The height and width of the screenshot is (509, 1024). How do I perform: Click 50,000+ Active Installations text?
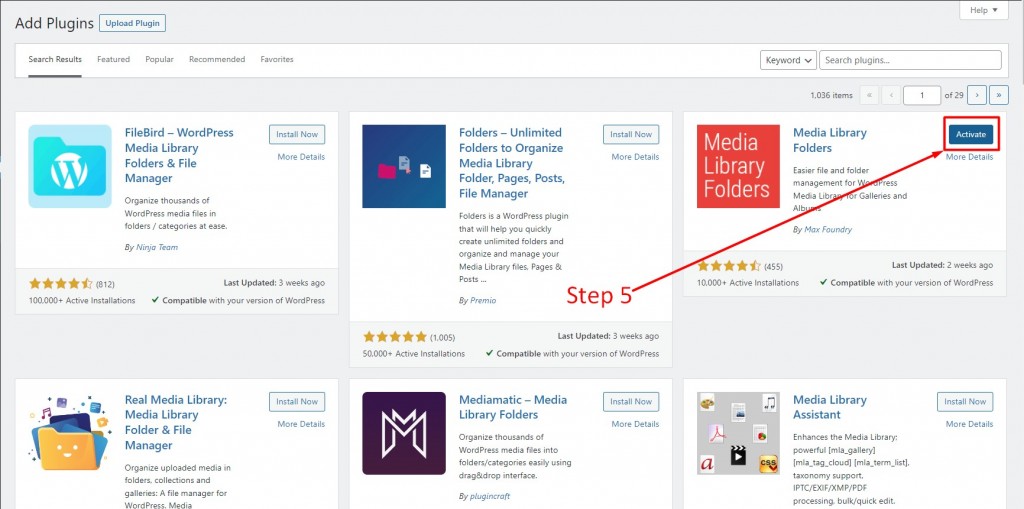pyautogui.click(x=414, y=353)
